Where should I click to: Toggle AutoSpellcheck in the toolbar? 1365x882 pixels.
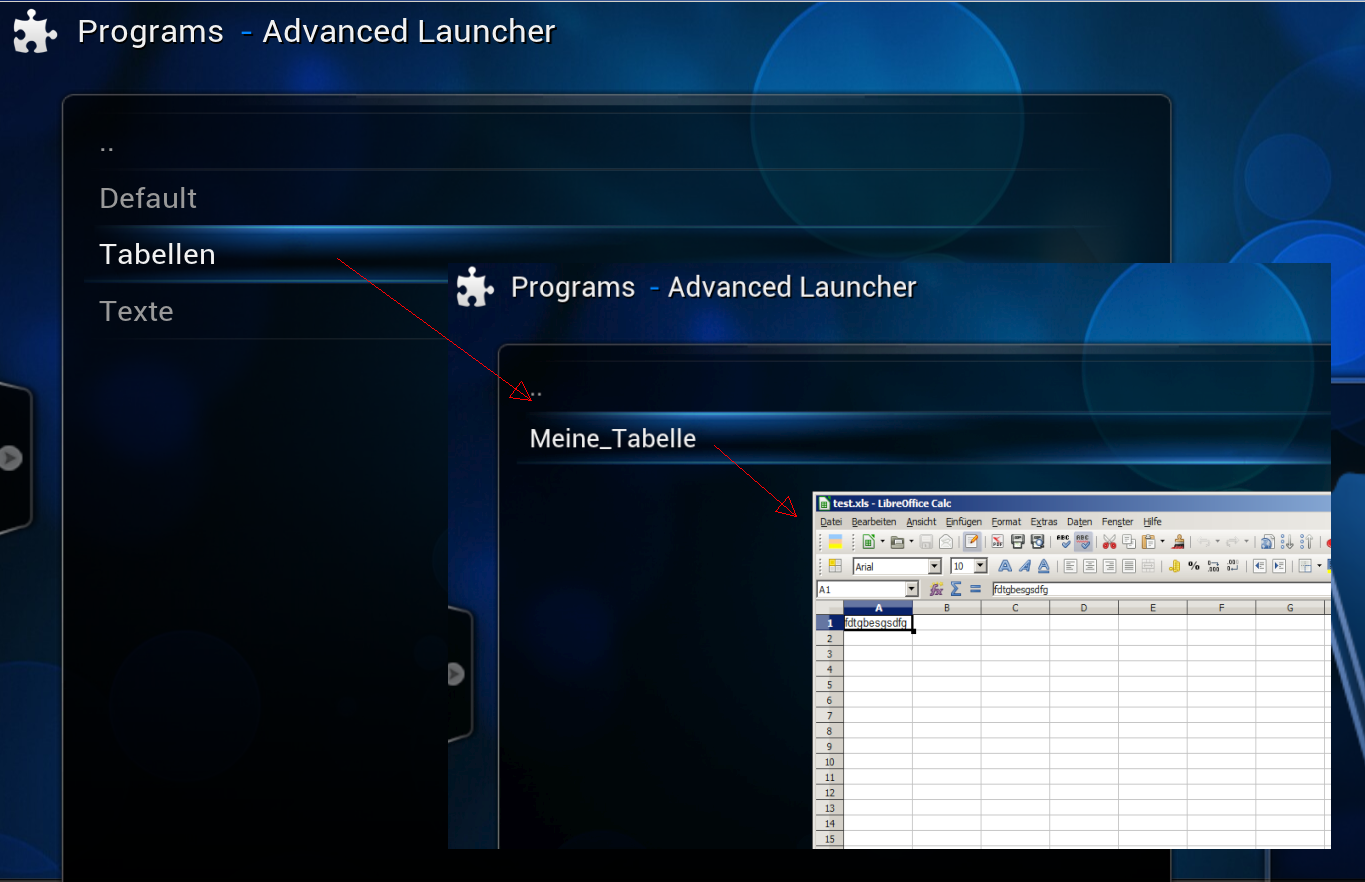coord(1083,542)
